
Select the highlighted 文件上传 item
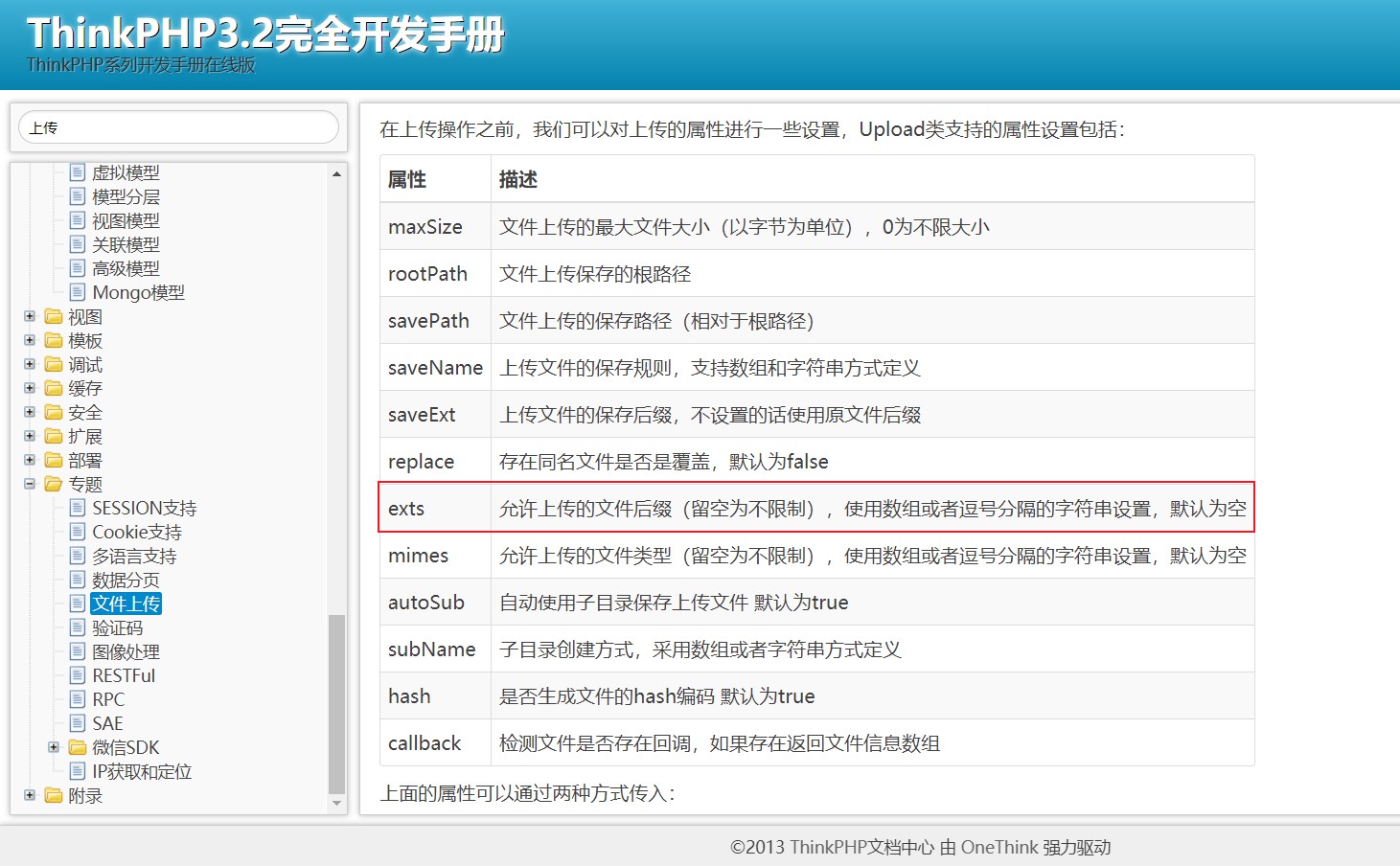click(x=126, y=604)
